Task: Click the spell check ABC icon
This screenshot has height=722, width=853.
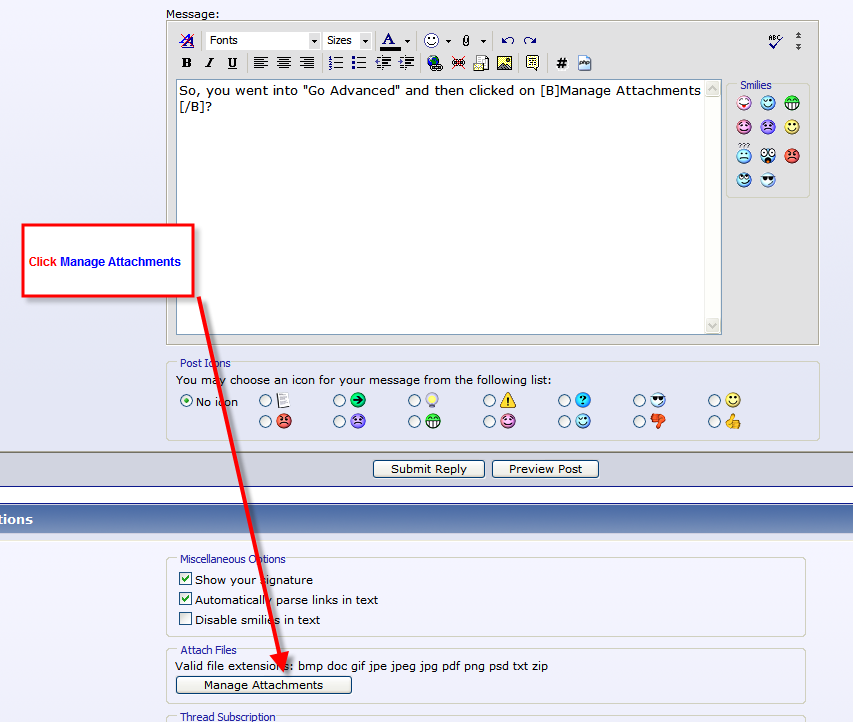Action: point(774,41)
